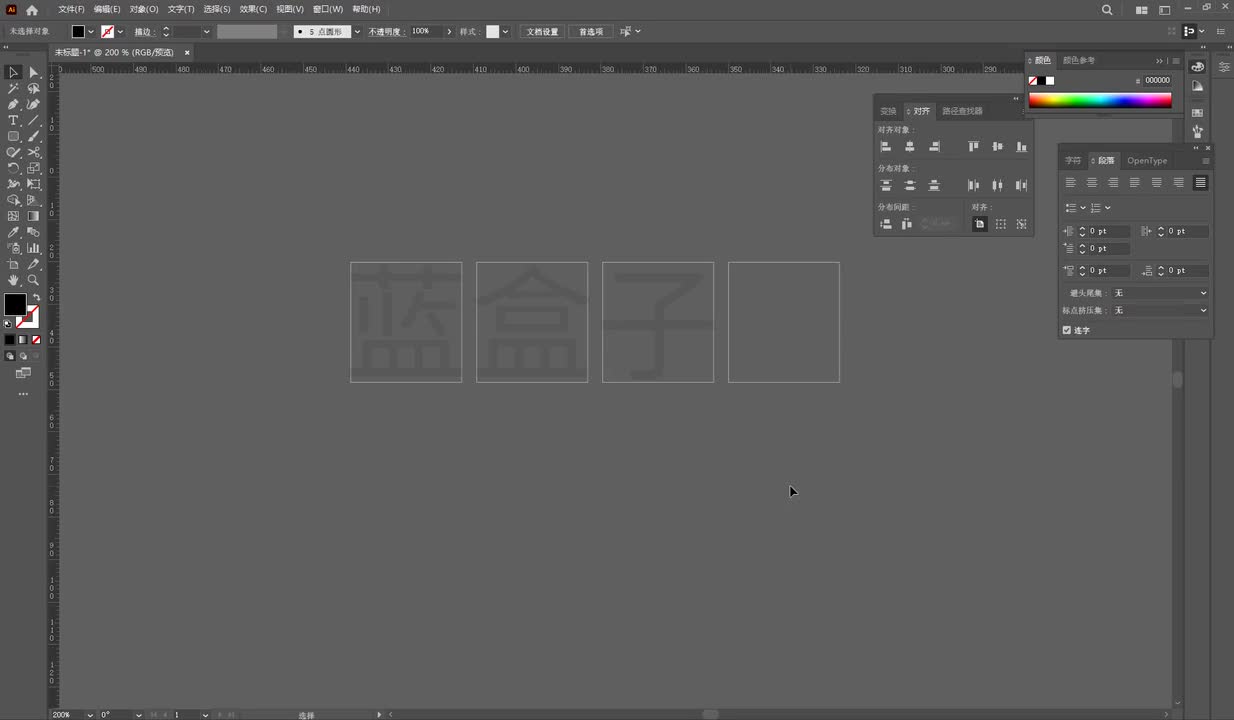Click horizontal align left in Align panel
1234x720 pixels.
885,146
